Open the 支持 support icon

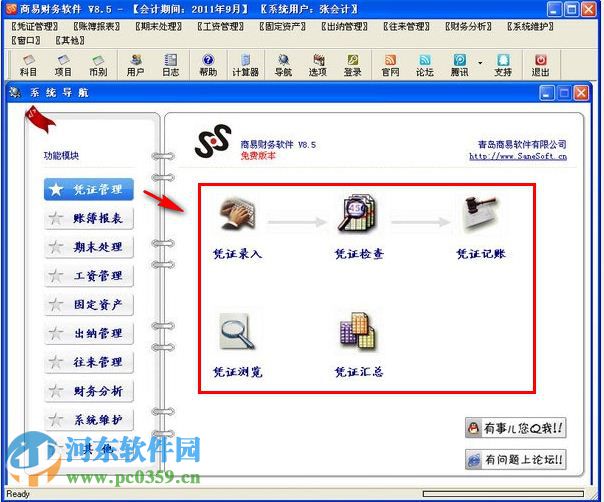pos(503,65)
